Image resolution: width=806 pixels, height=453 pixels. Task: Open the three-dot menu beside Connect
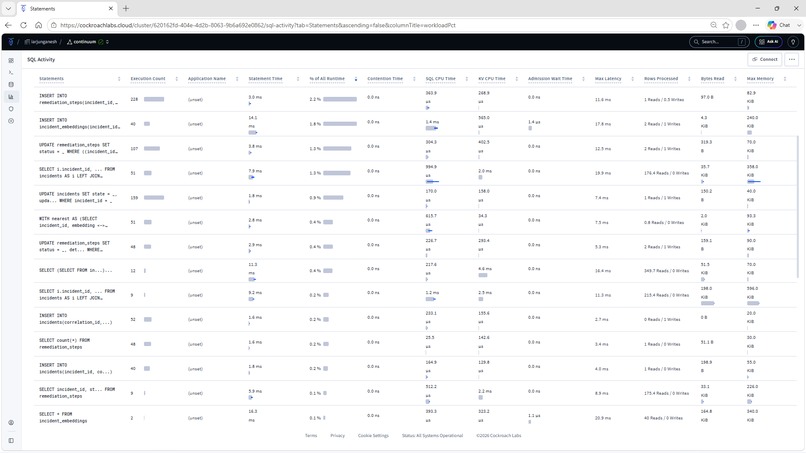(792, 59)
